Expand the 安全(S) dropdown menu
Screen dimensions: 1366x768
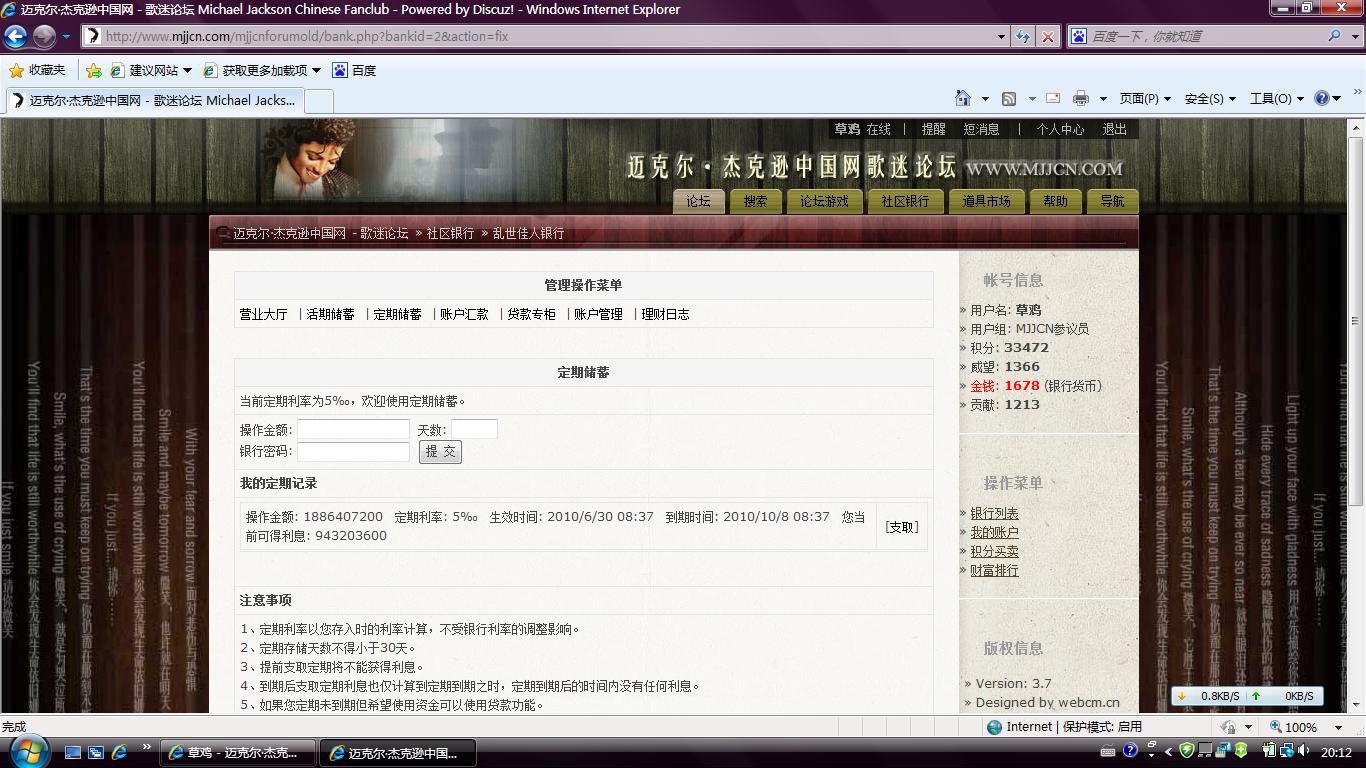(x=1209, y=98)
